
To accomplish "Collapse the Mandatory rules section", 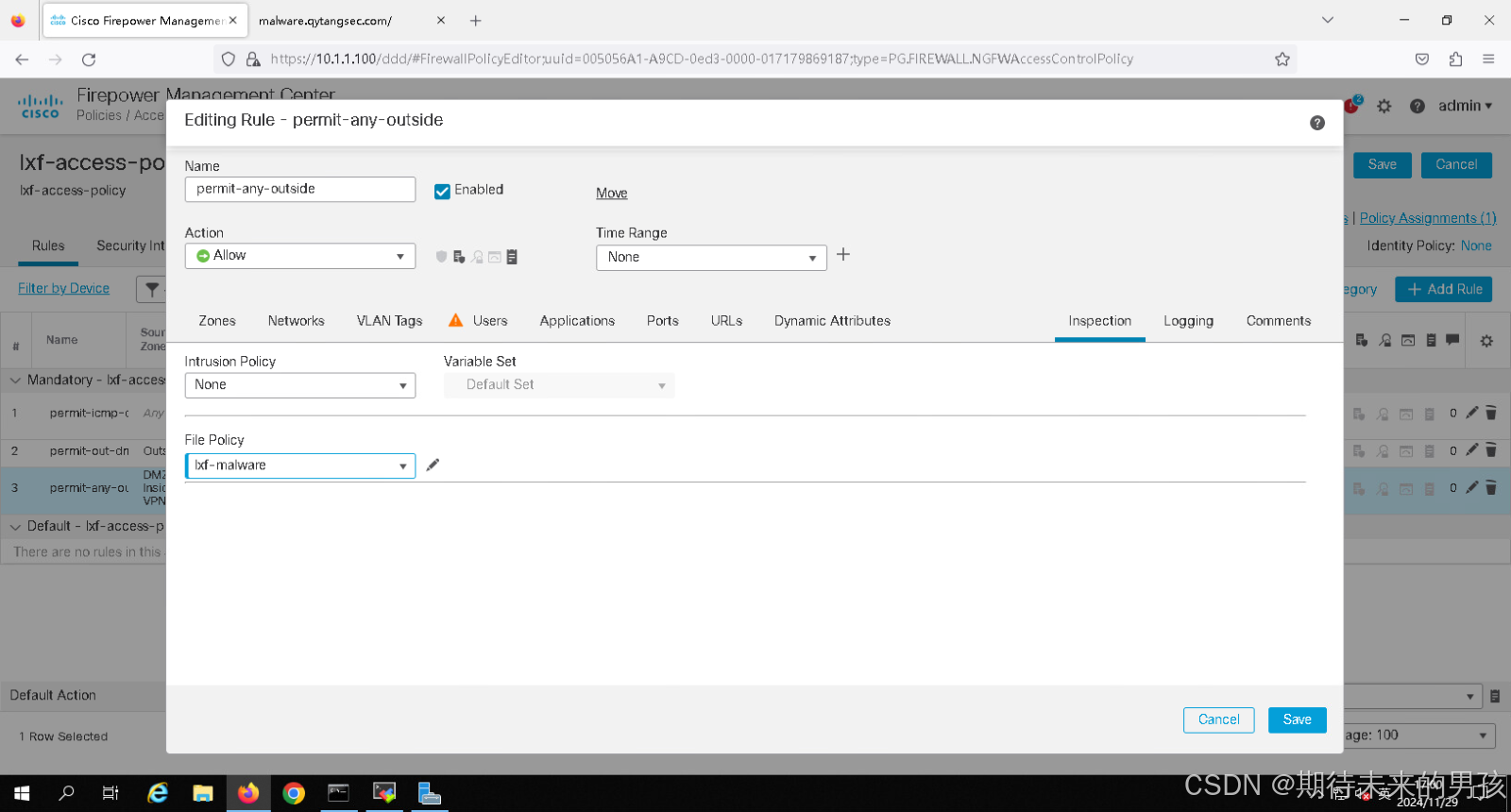I will tap(15, 381).
